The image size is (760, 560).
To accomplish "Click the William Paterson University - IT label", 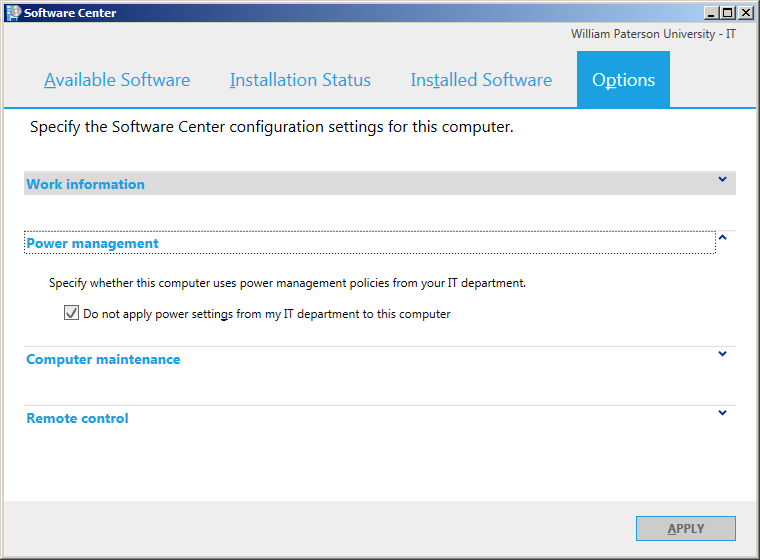I will click(653, 34).
